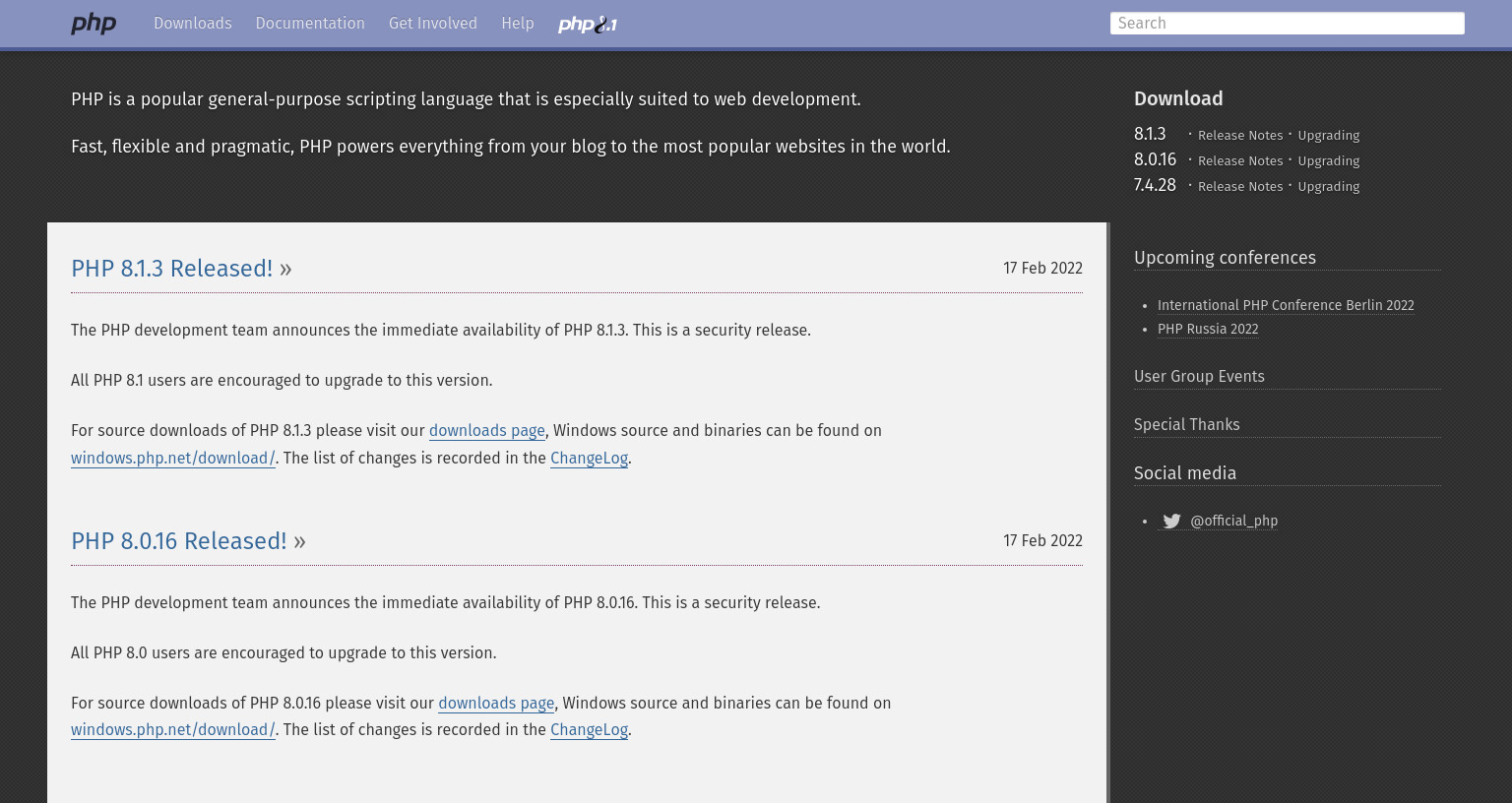Click the Twitter bird icon
This screenshot has width=1512, height=803.
click(1171, 522)
